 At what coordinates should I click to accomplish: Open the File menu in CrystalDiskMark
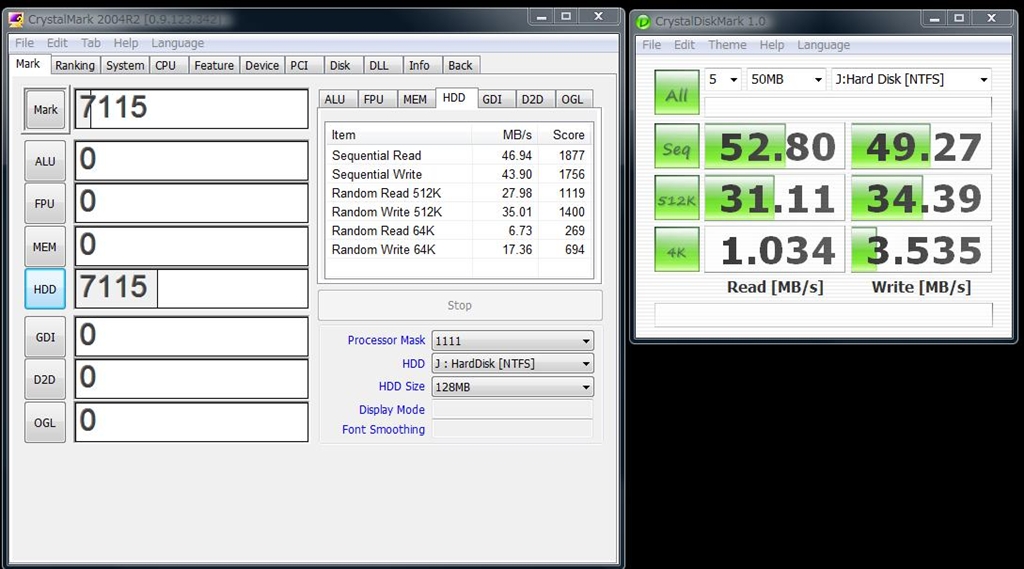651,44
